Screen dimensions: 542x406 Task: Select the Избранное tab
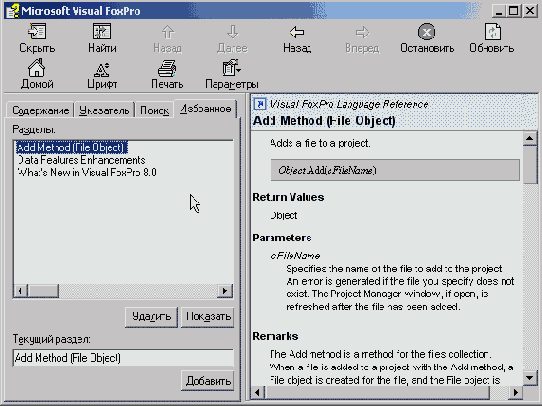205,108
